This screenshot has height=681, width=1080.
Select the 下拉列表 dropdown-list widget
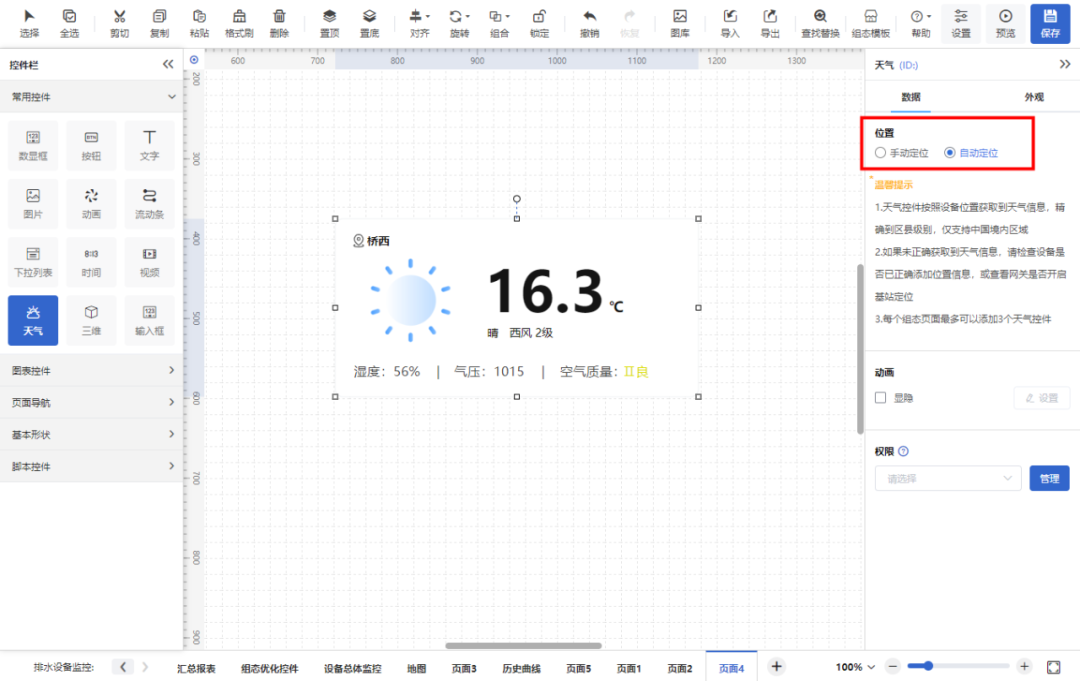click(x=33, y=262)
